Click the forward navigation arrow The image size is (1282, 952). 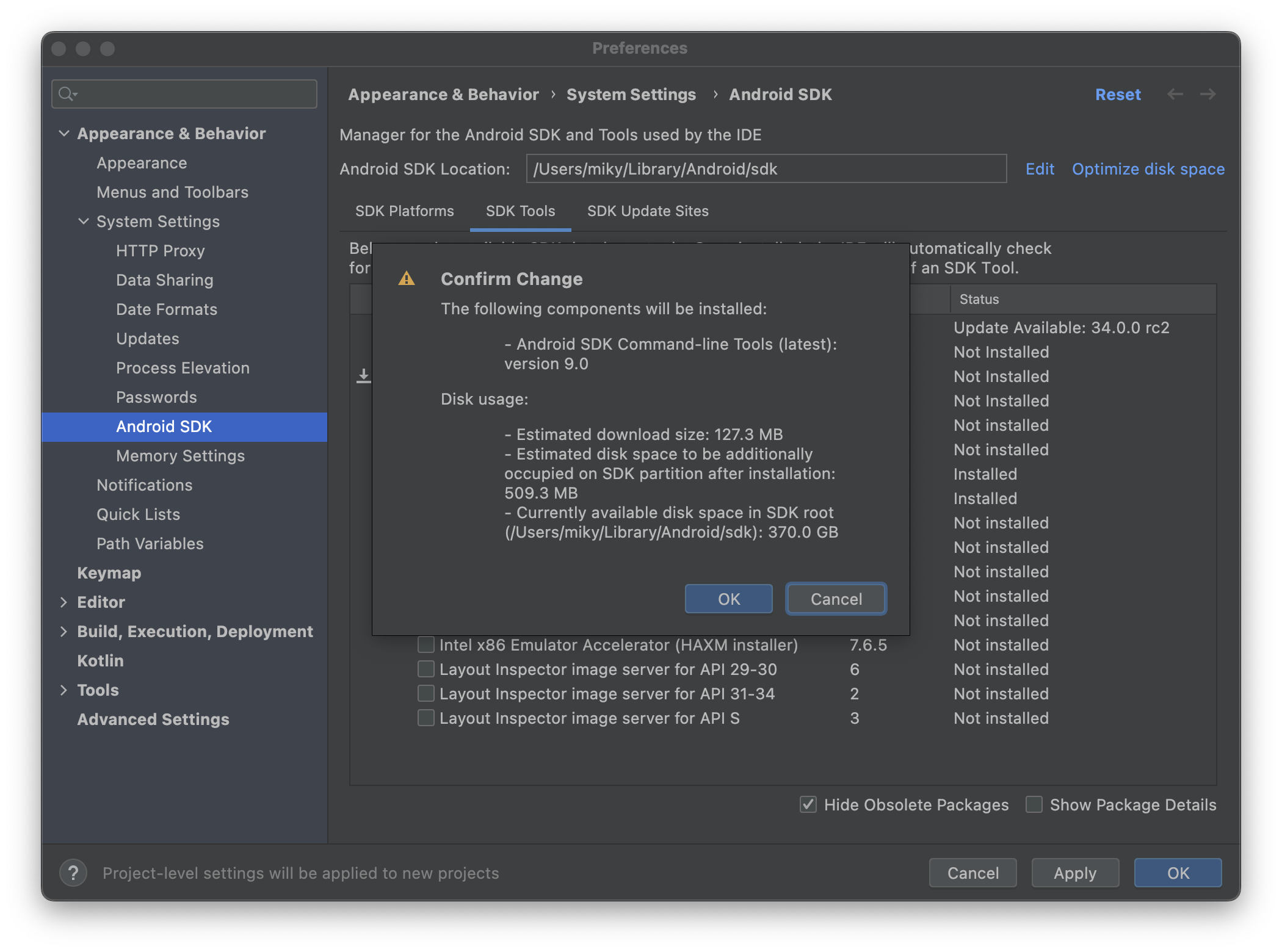1208,94
